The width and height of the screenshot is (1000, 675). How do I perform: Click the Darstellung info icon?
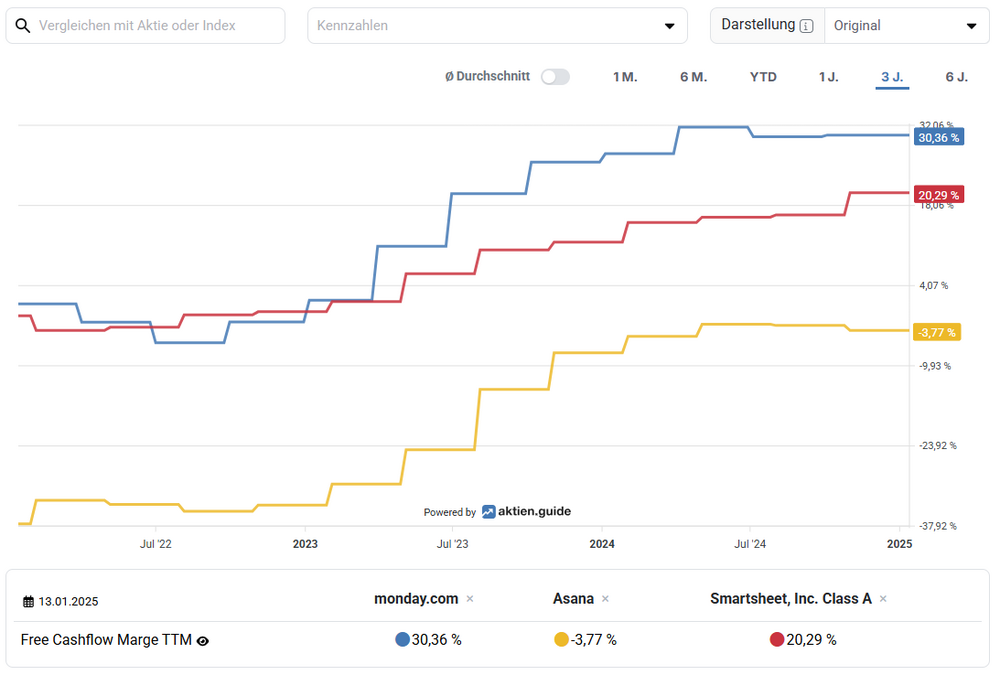coord(807,26)
